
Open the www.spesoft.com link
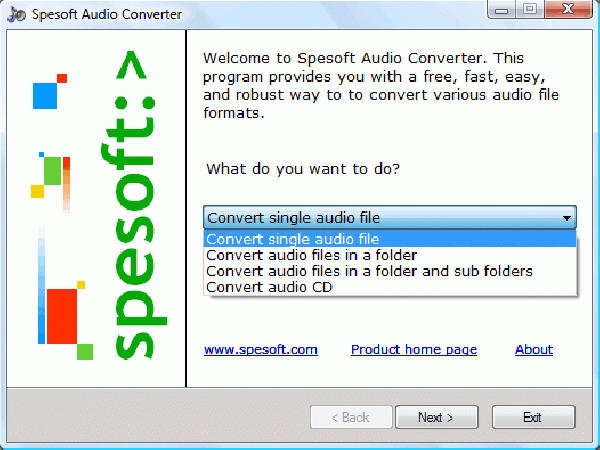pyautogui.click(x=260, y=350)
